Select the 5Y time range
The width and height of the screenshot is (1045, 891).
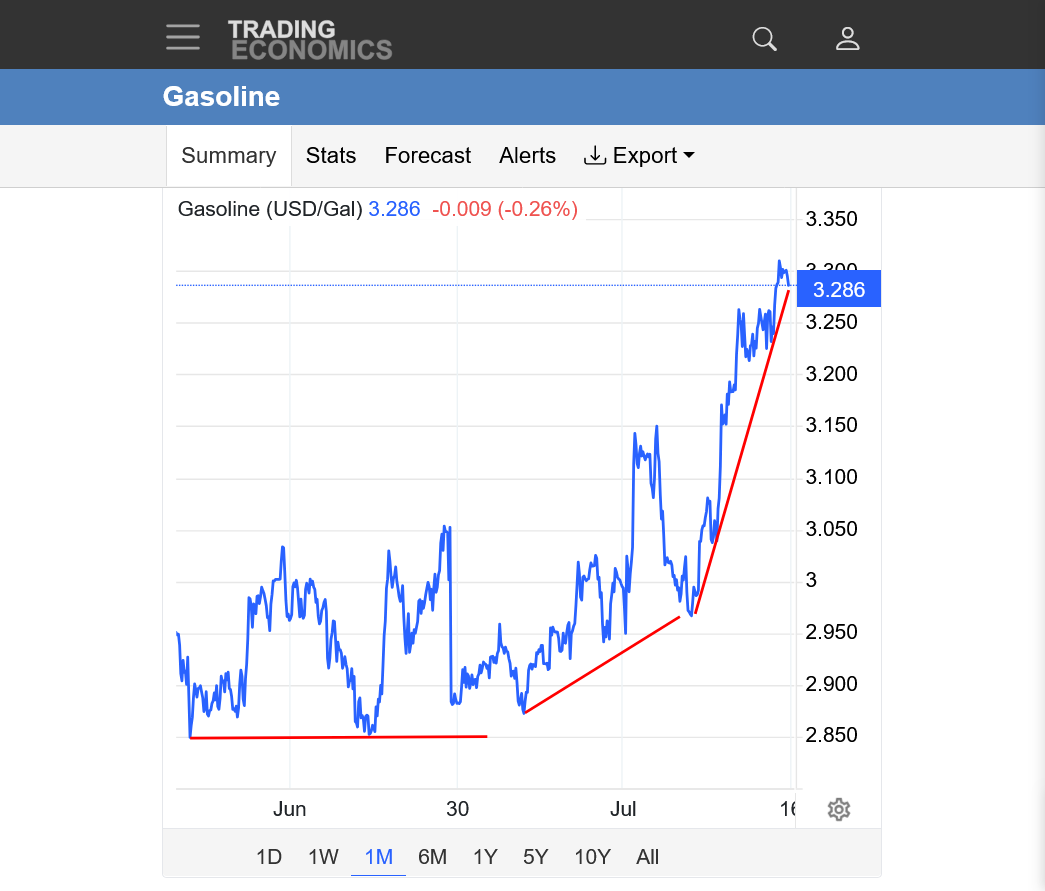(x=535, y=856)
